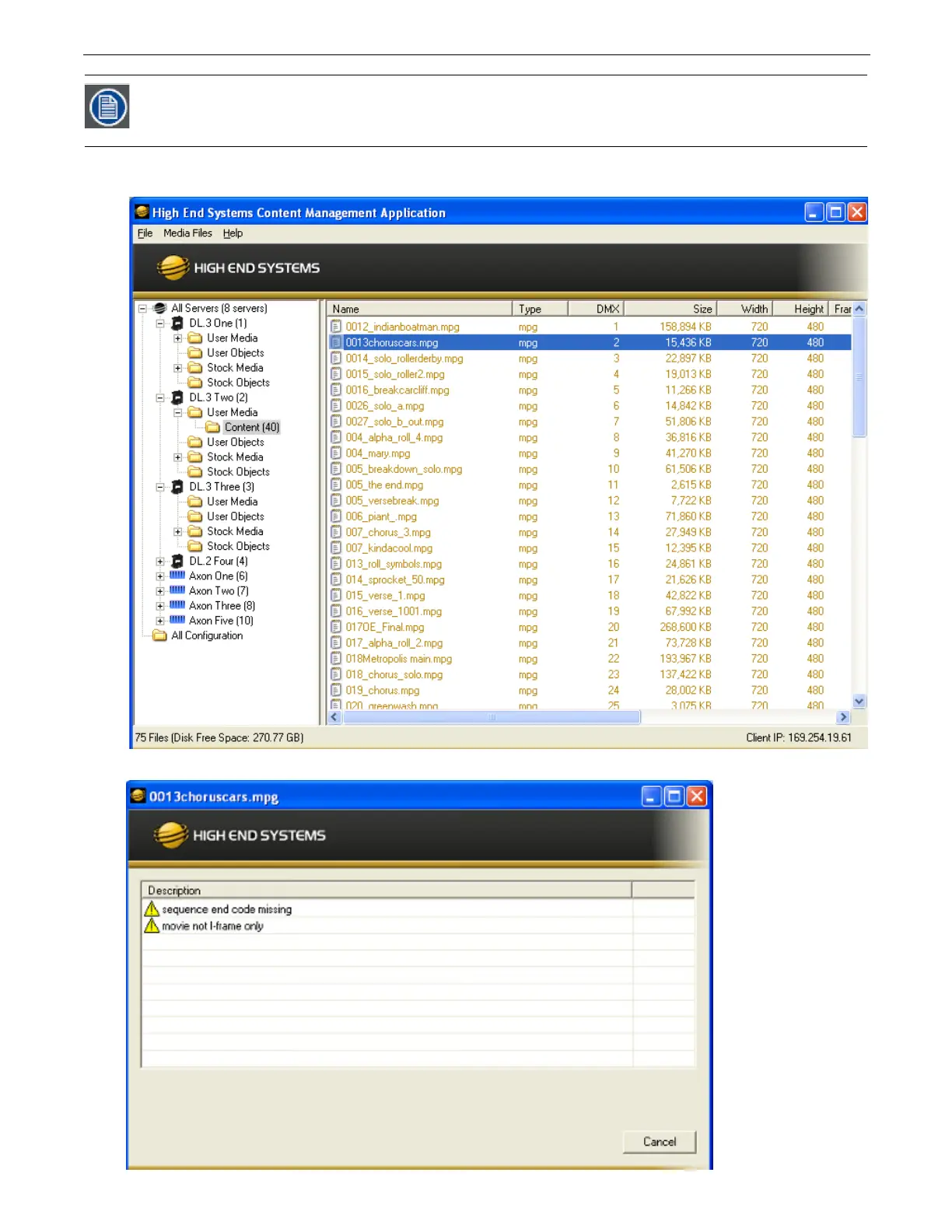Viewport: 952px width, 1232px height.
Task: Collapse the All Servers tree node
Action: 142,309
